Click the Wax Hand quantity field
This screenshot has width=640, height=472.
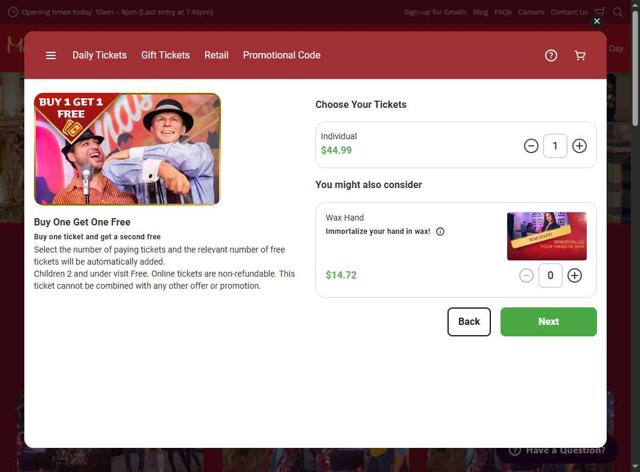tap(550, 275)
